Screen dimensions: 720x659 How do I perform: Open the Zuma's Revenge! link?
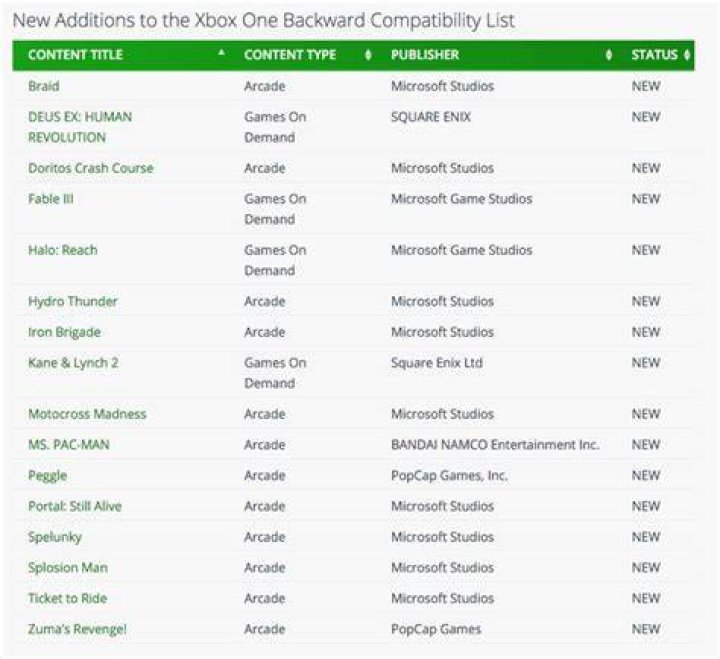click(x=77, y=629)
